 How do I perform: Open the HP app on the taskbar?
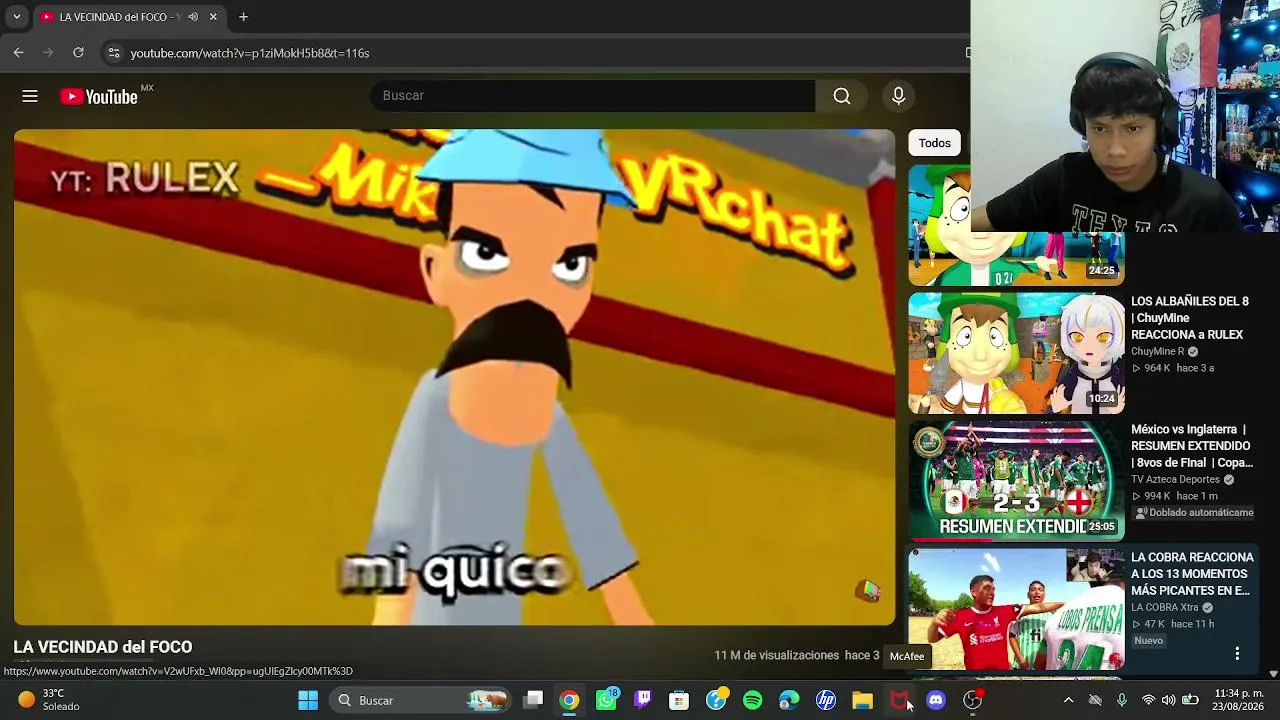(x=826, y=700)
